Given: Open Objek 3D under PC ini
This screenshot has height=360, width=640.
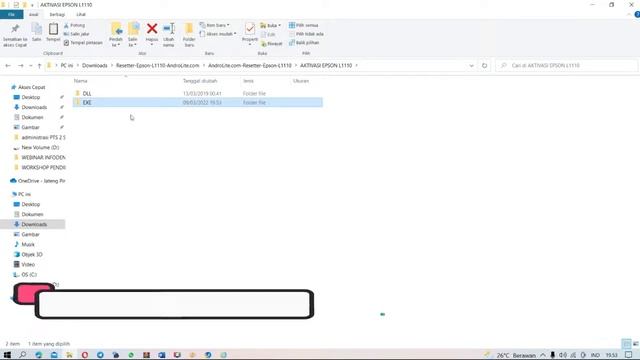Looking at the screenshot, I should [x=31, y=254].
